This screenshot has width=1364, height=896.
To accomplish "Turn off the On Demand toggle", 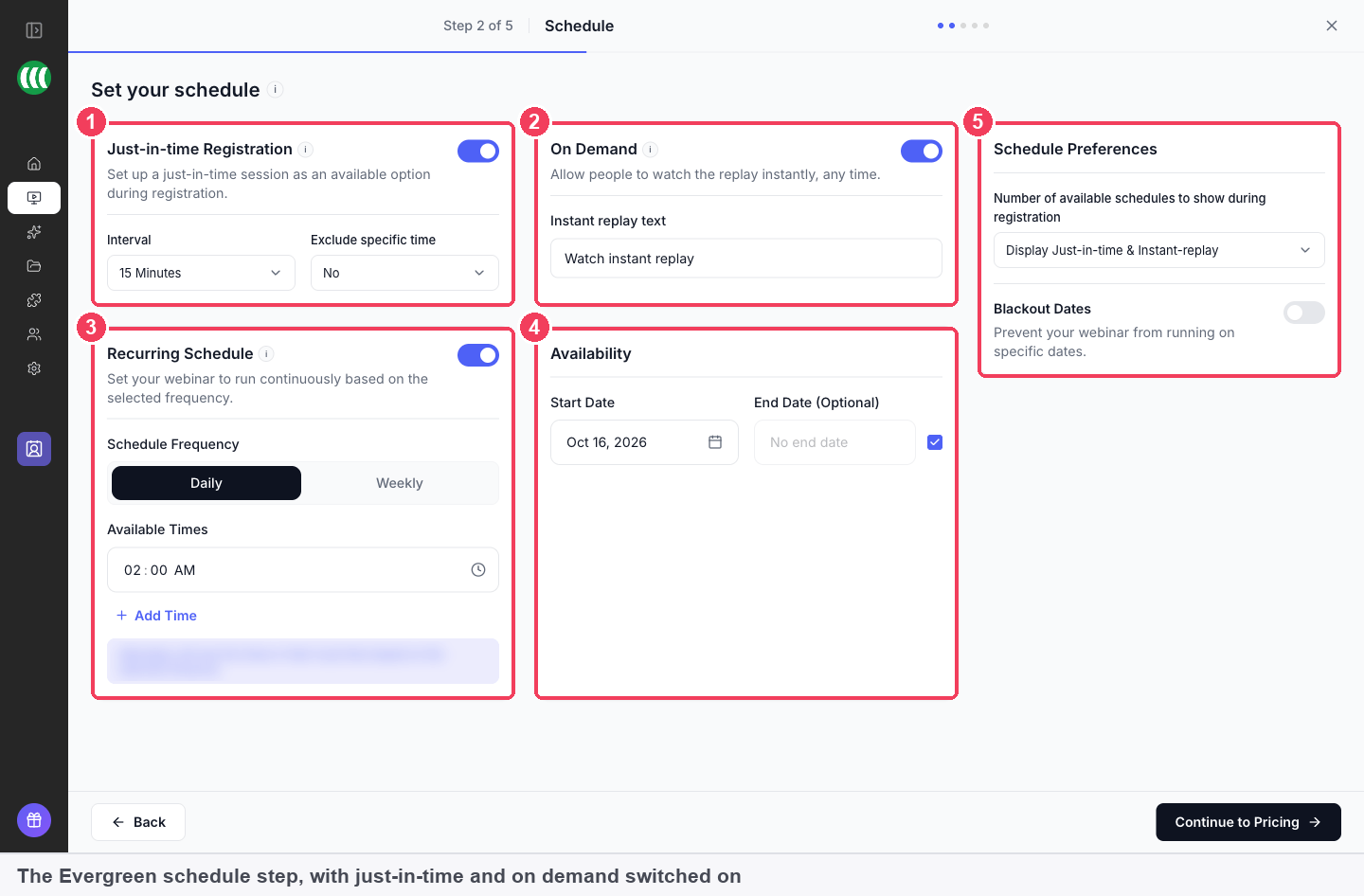I will [x=922, y=151].
